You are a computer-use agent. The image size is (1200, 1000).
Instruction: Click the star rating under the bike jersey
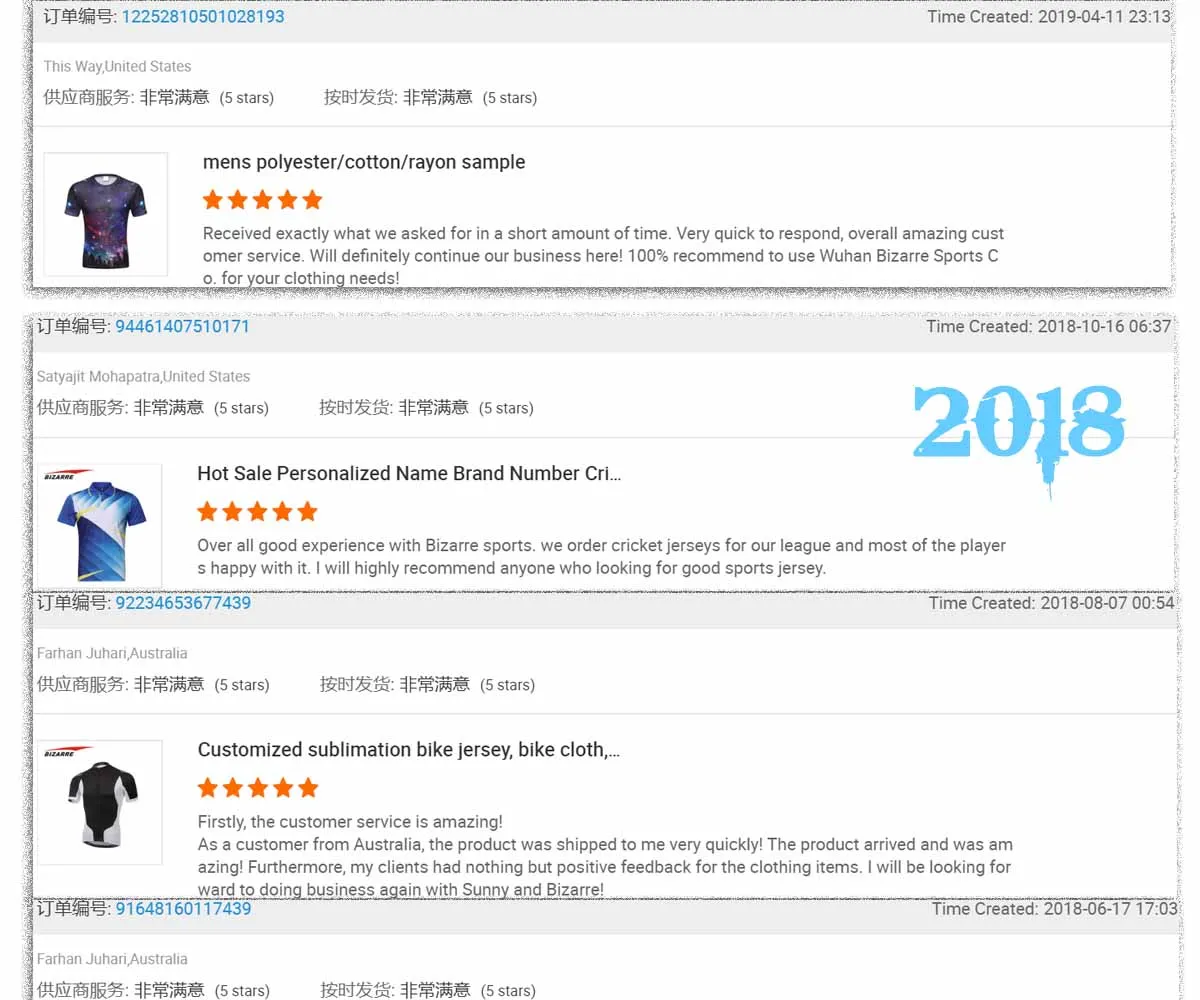tap(257, 788)
